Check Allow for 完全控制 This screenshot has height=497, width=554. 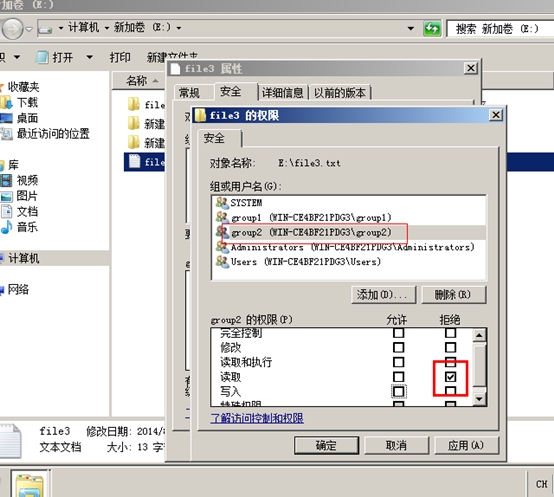[x=399, y=333]
